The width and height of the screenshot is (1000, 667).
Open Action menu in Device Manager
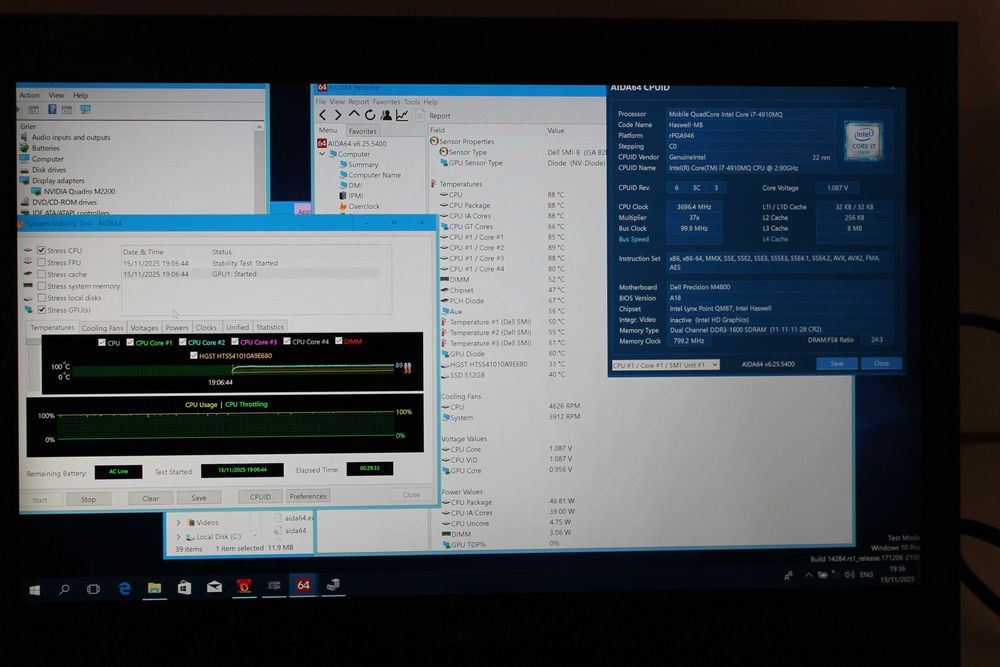29,95
